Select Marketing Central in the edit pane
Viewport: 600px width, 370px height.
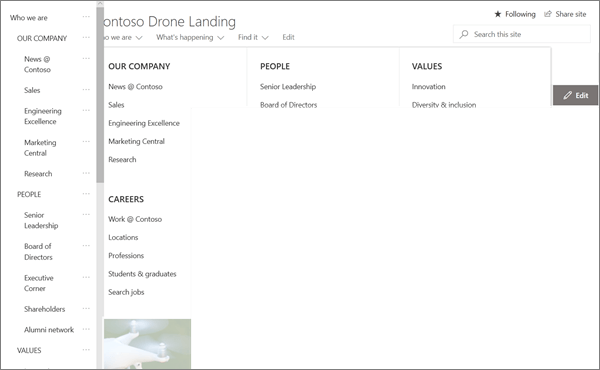click(40, 147)
